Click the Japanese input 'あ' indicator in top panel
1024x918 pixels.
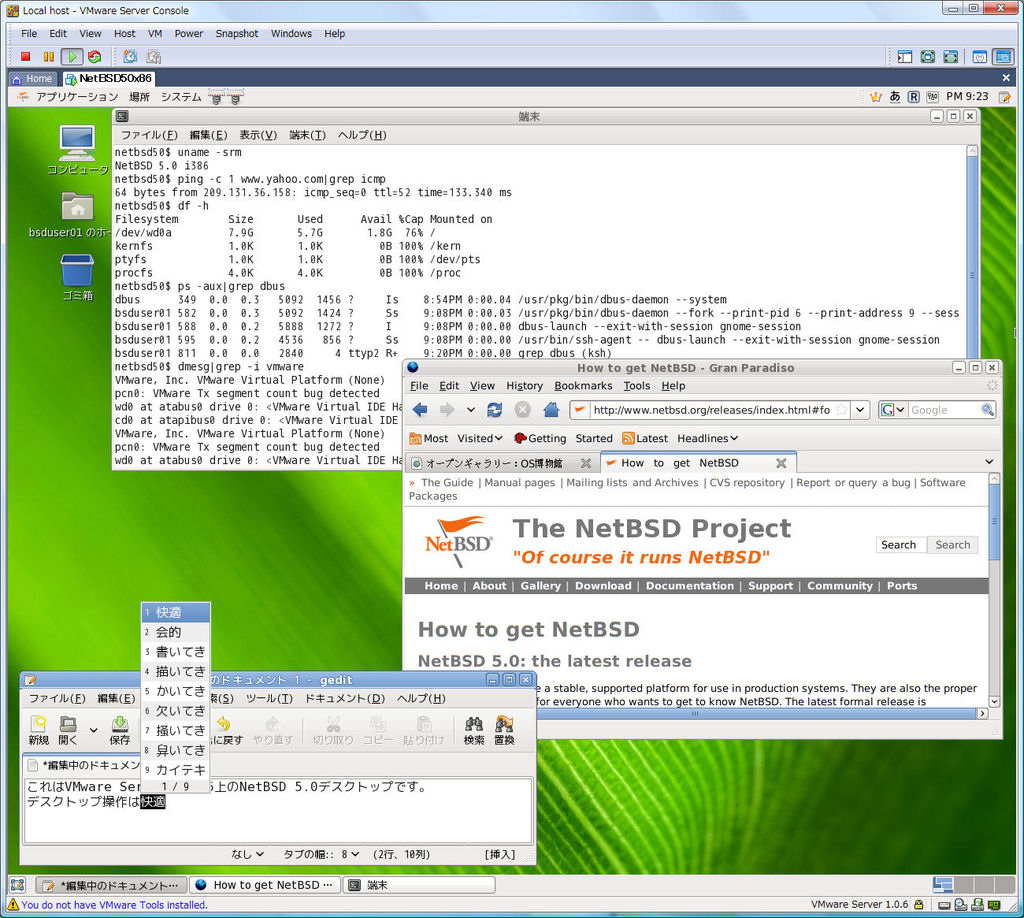895,97
